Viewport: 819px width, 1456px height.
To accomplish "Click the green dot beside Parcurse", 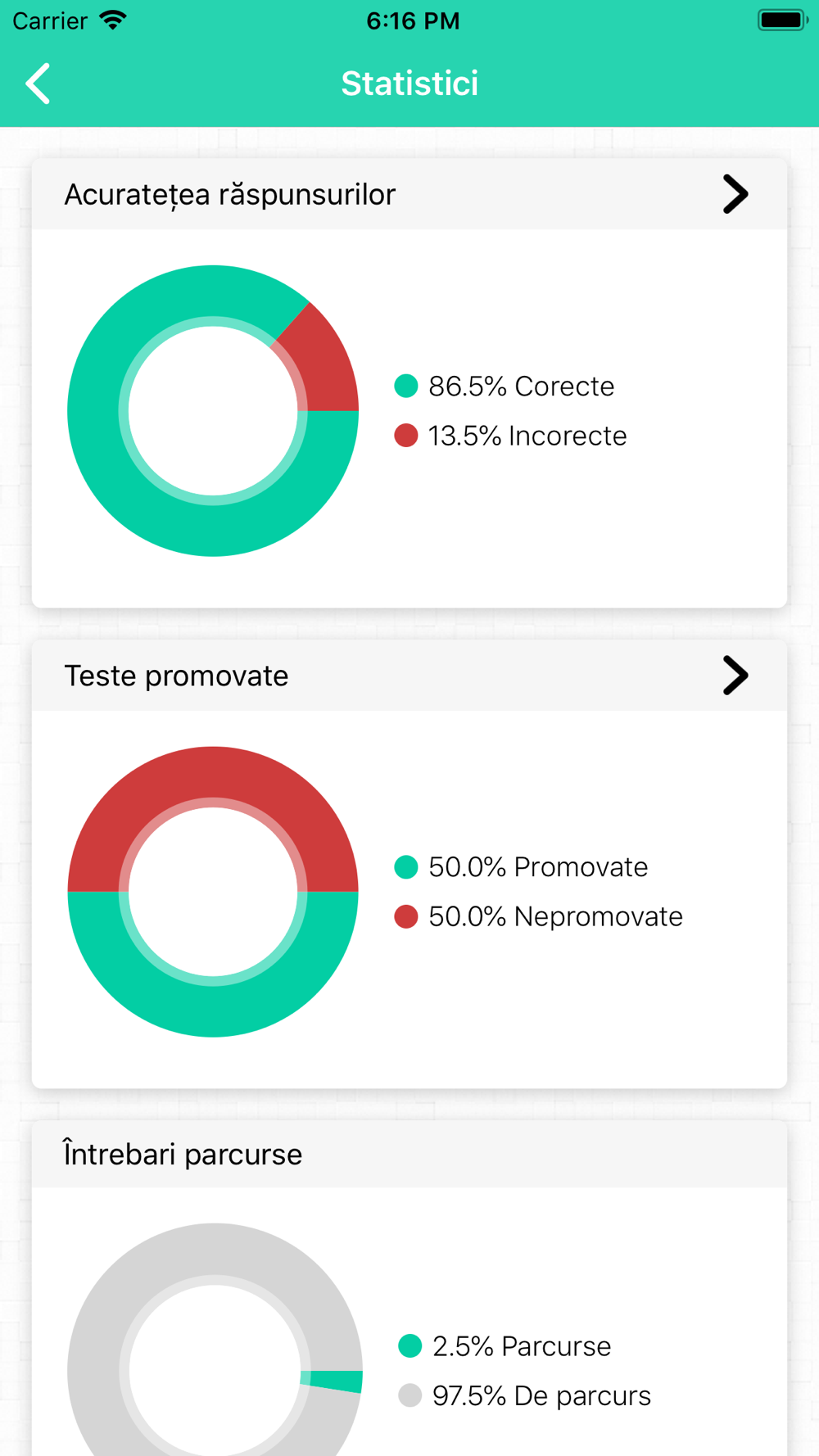I will point(409,1345).
